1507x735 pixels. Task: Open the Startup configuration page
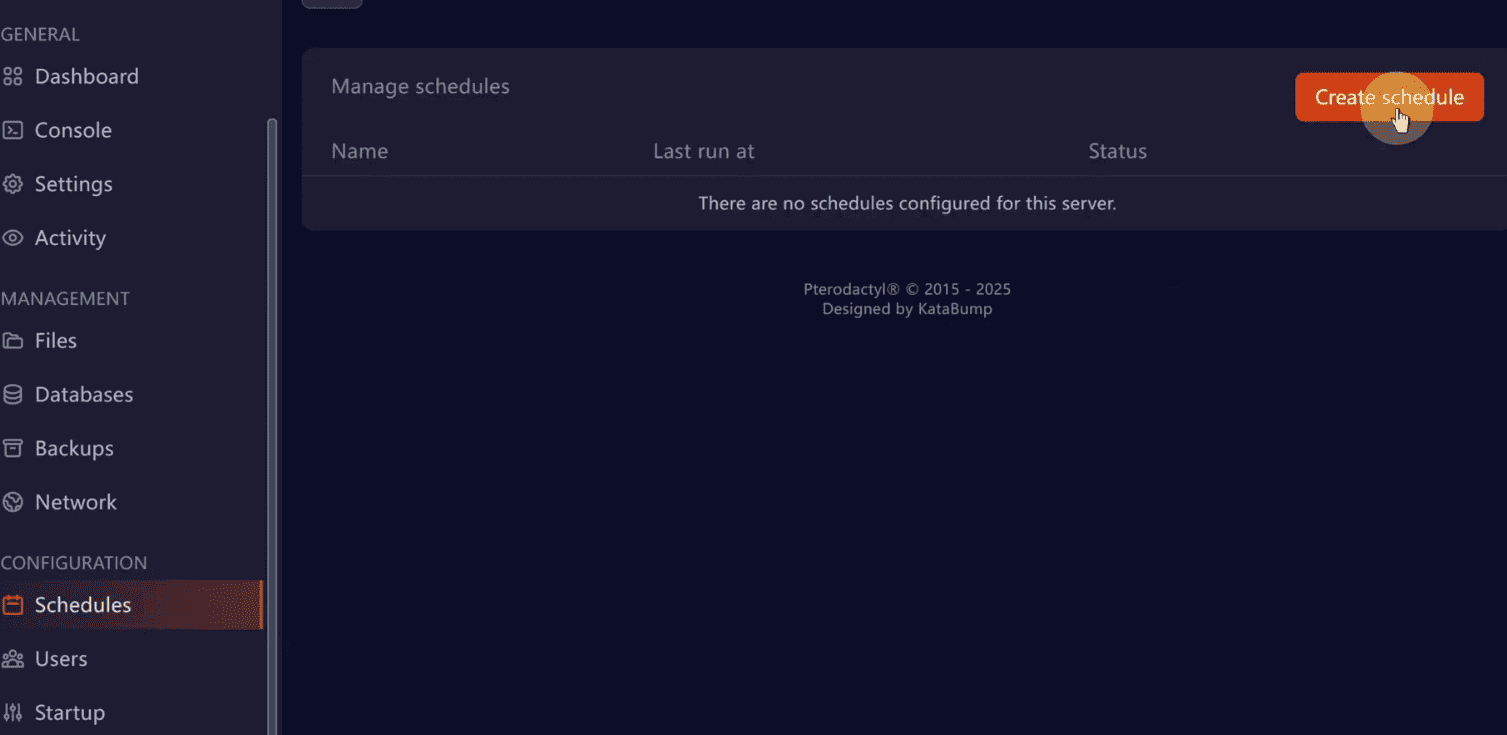pyautogui.click(x=70, y=713)
